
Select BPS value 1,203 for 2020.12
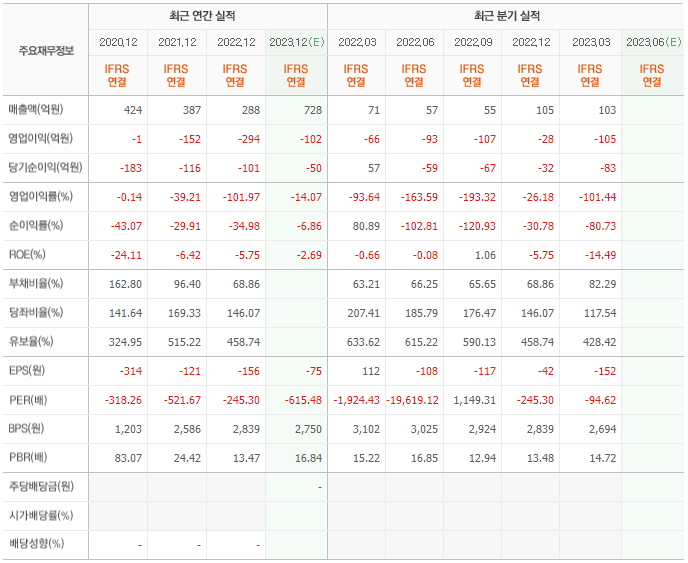click(129, 429)
